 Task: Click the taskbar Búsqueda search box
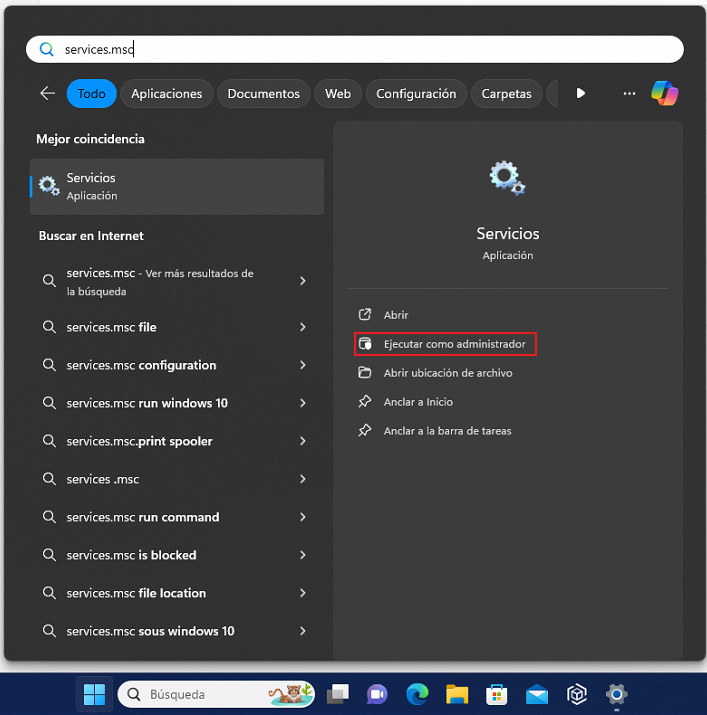tap(216, 694)
